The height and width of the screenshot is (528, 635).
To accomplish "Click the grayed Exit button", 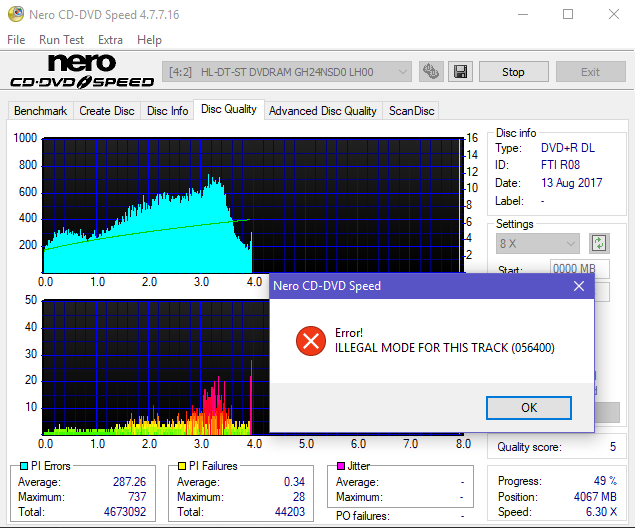I will tap(590, 72).
